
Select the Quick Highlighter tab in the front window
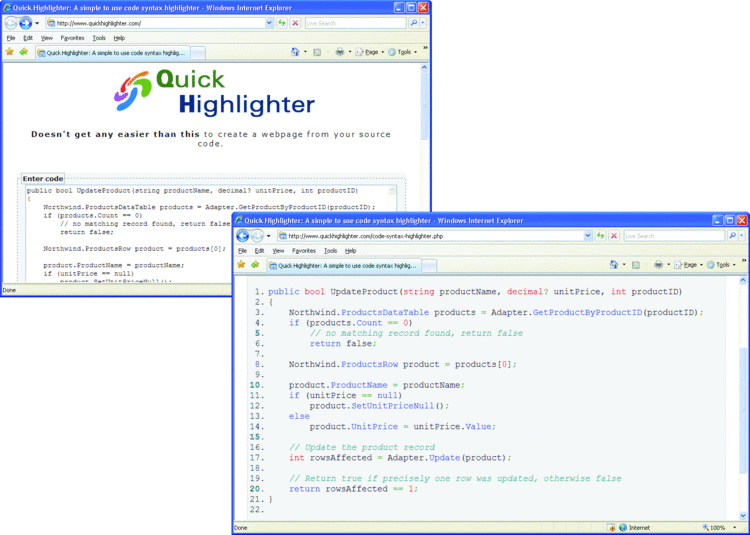pos(344,266)
